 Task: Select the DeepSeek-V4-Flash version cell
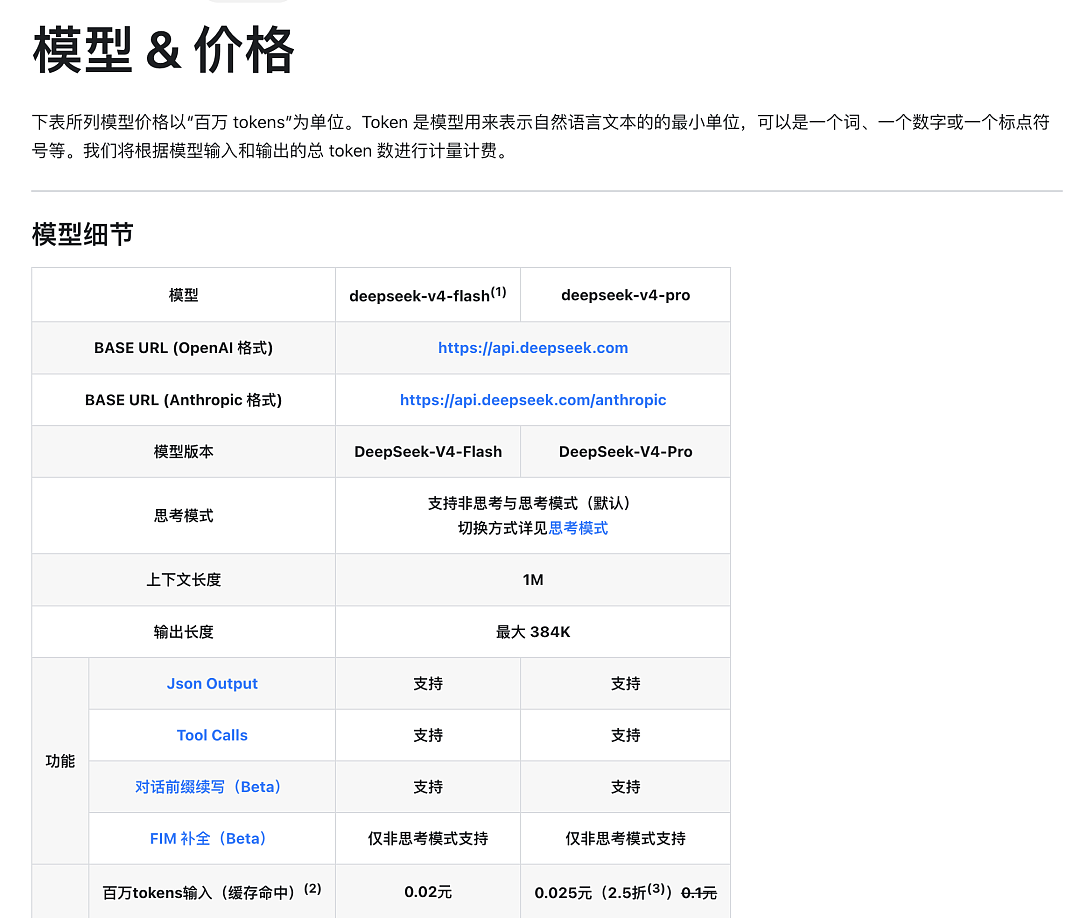[x=428, y=452]
